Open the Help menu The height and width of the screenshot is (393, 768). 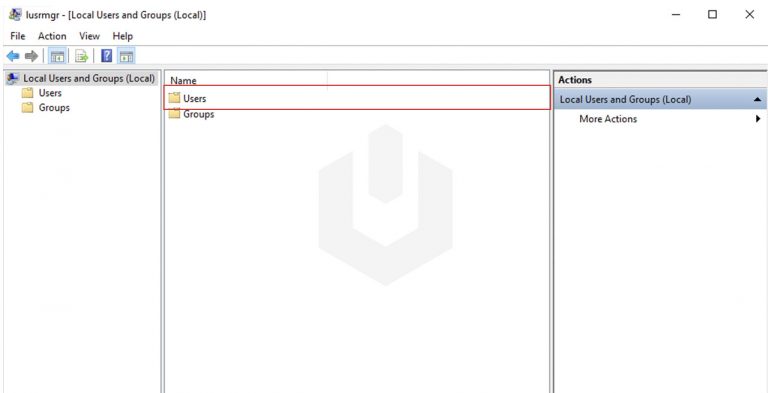tap(122, 36)
